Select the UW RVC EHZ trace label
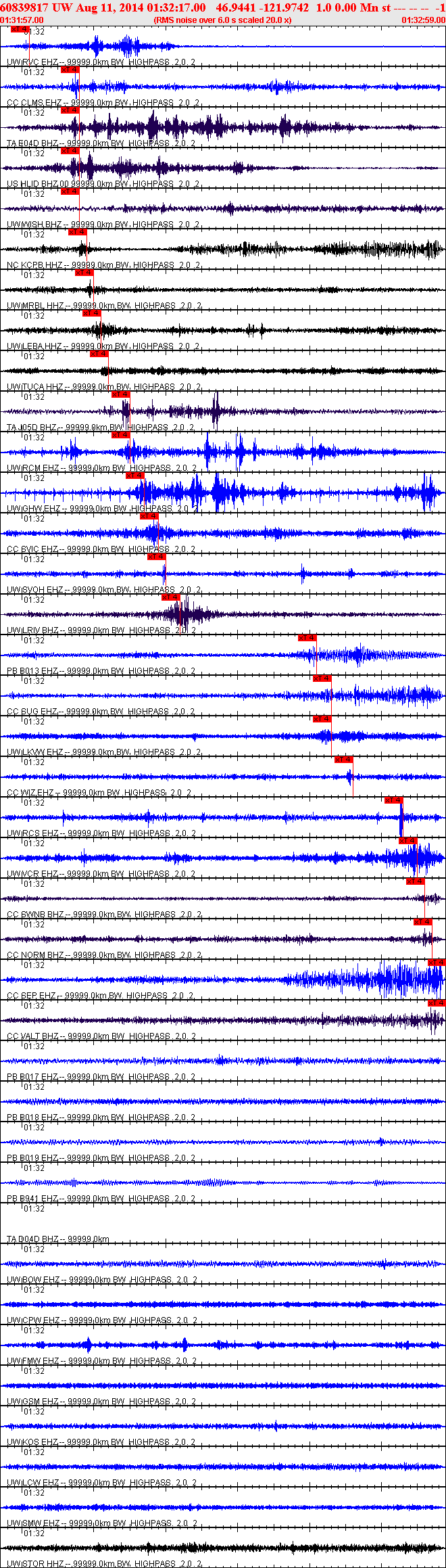Viewport: 446px width, 1568px height. point(101,62)
